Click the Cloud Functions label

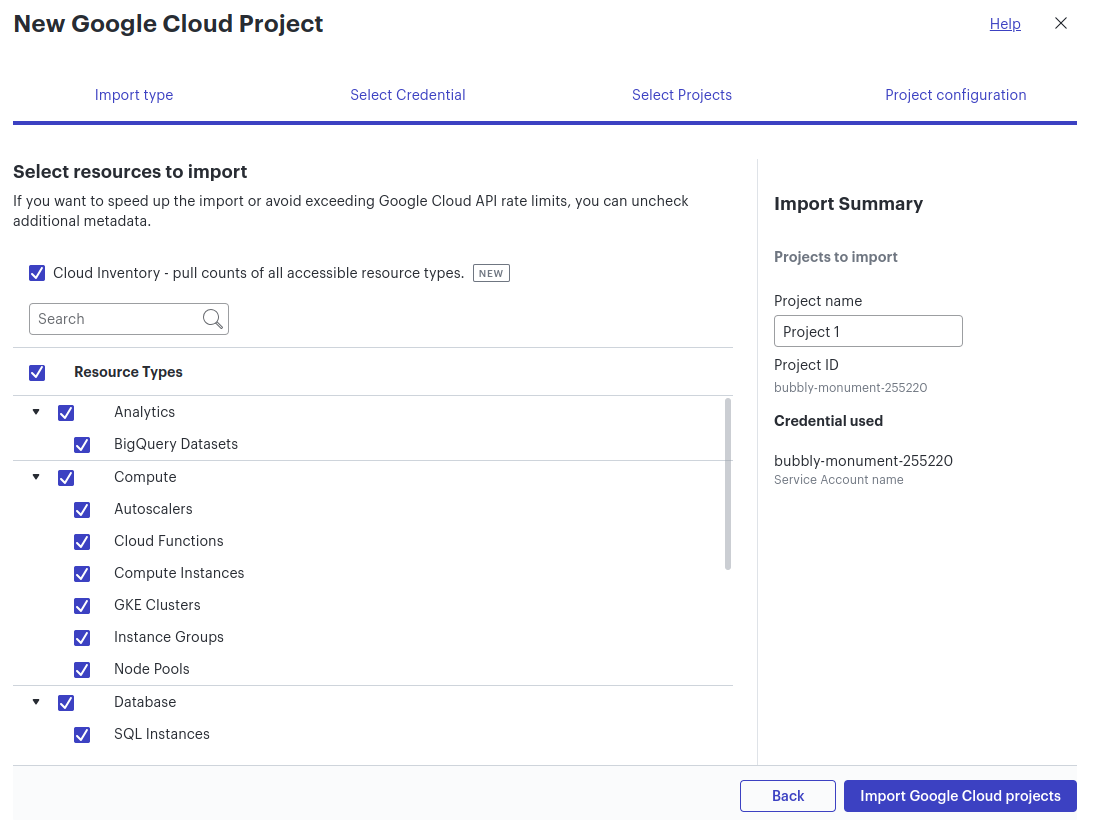[x=169, y=541]
